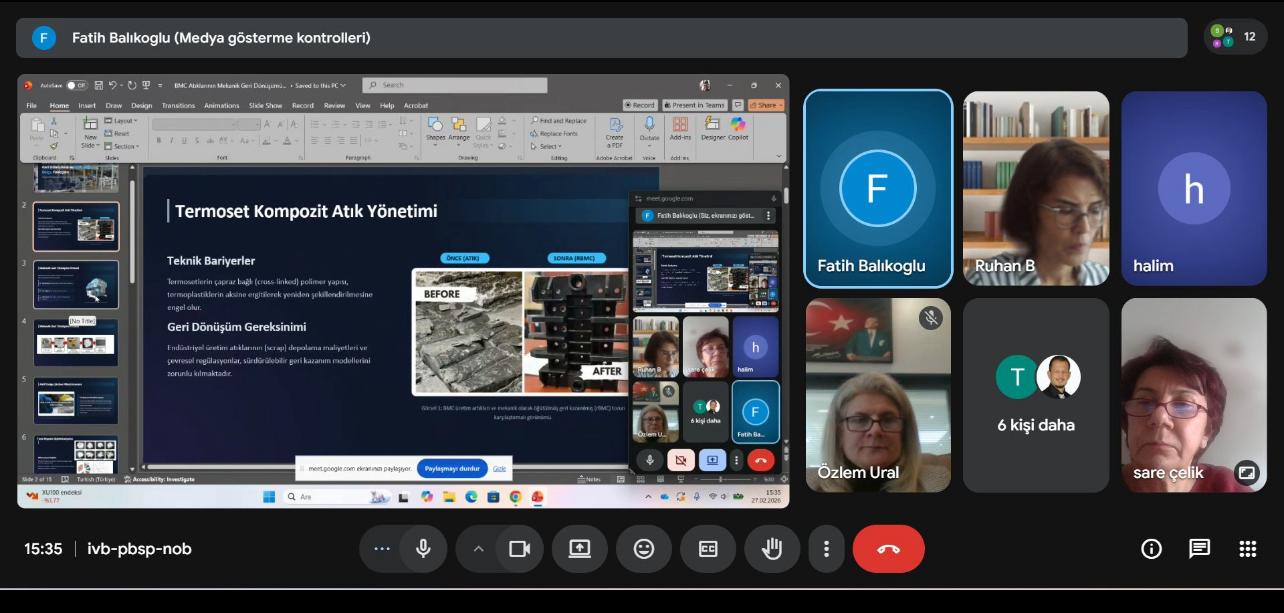Mute microphone in Meet bottom bar
1284x613 pixels.
click(x=423, y=549)
